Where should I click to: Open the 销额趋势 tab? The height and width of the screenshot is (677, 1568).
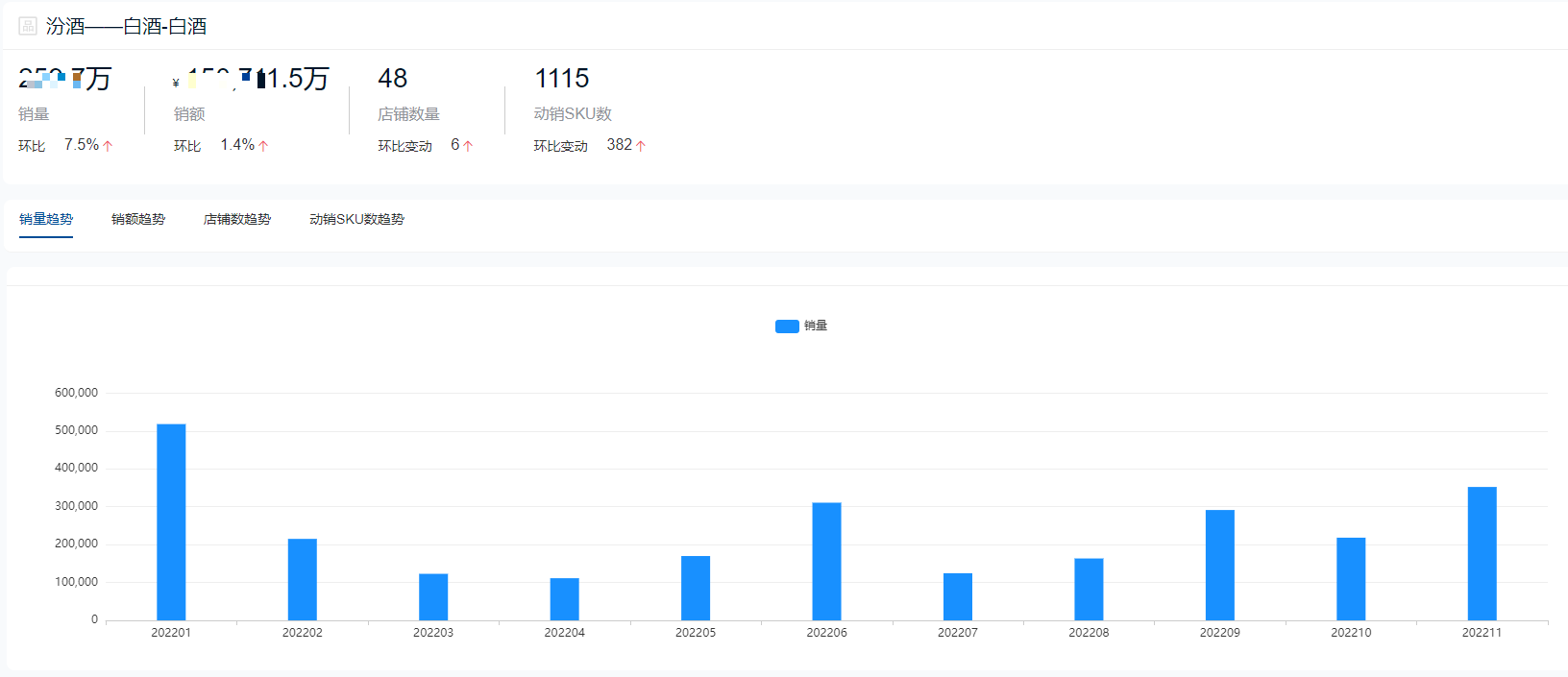(138, 220)
